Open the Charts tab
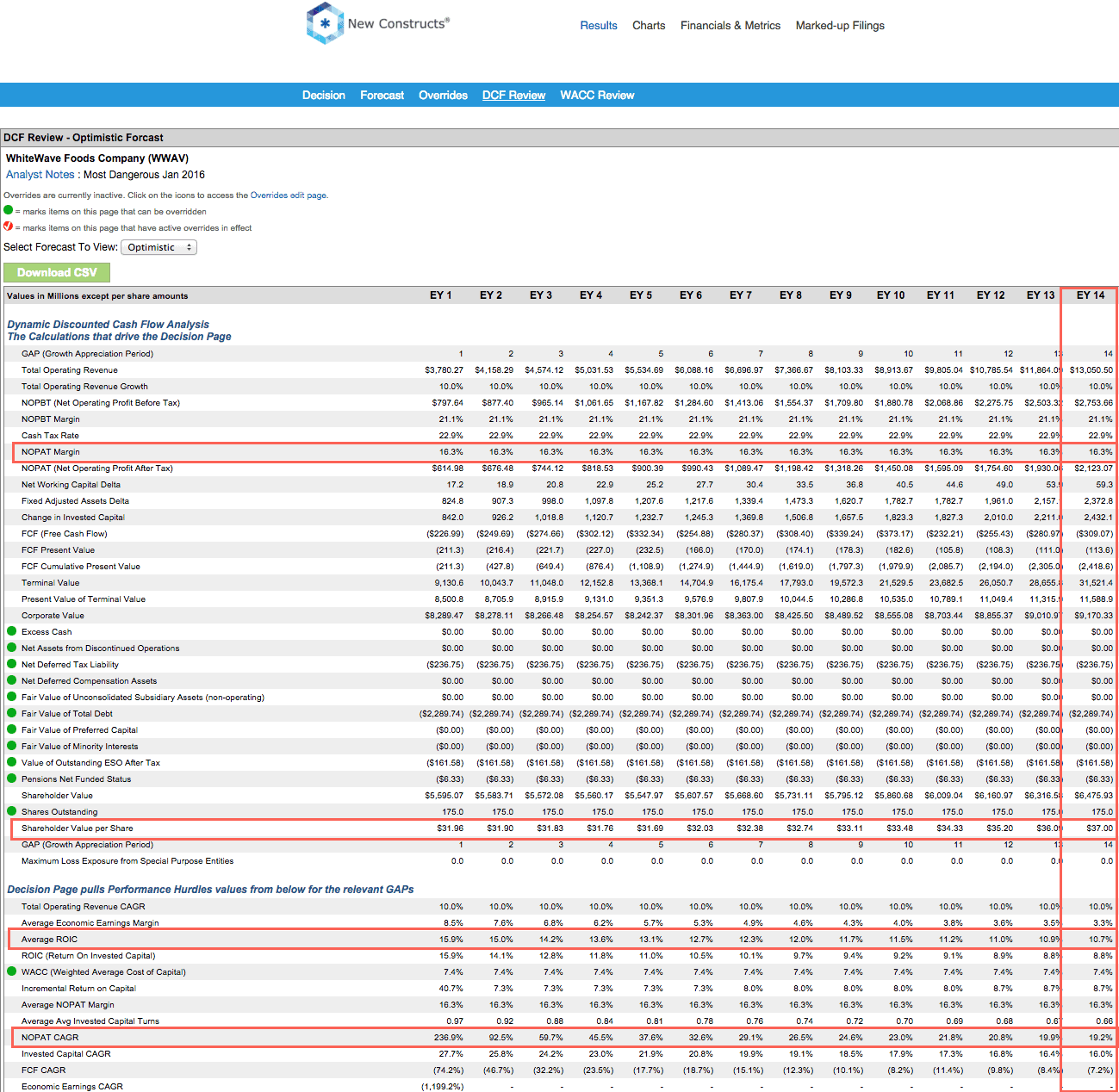The image size is (1119, 1092). (649, 26)
